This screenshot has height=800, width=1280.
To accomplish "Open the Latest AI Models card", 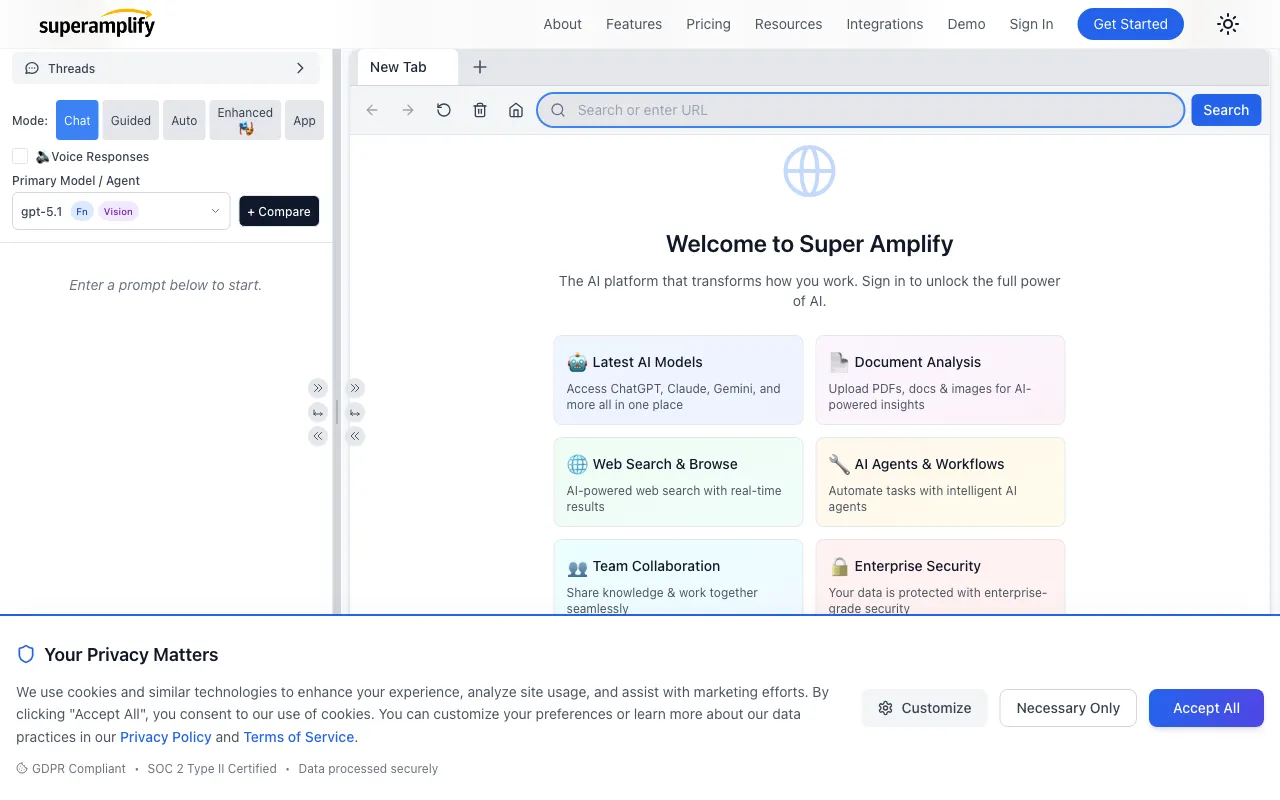I will 678,380.
